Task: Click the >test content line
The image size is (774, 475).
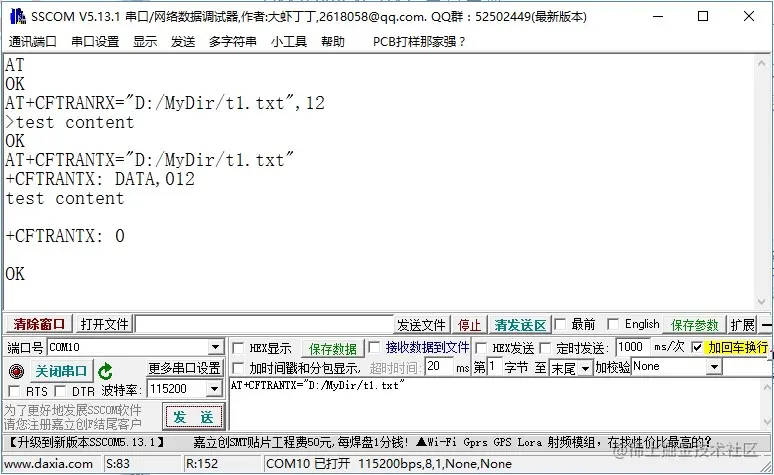Action: [x=70, y=122]
